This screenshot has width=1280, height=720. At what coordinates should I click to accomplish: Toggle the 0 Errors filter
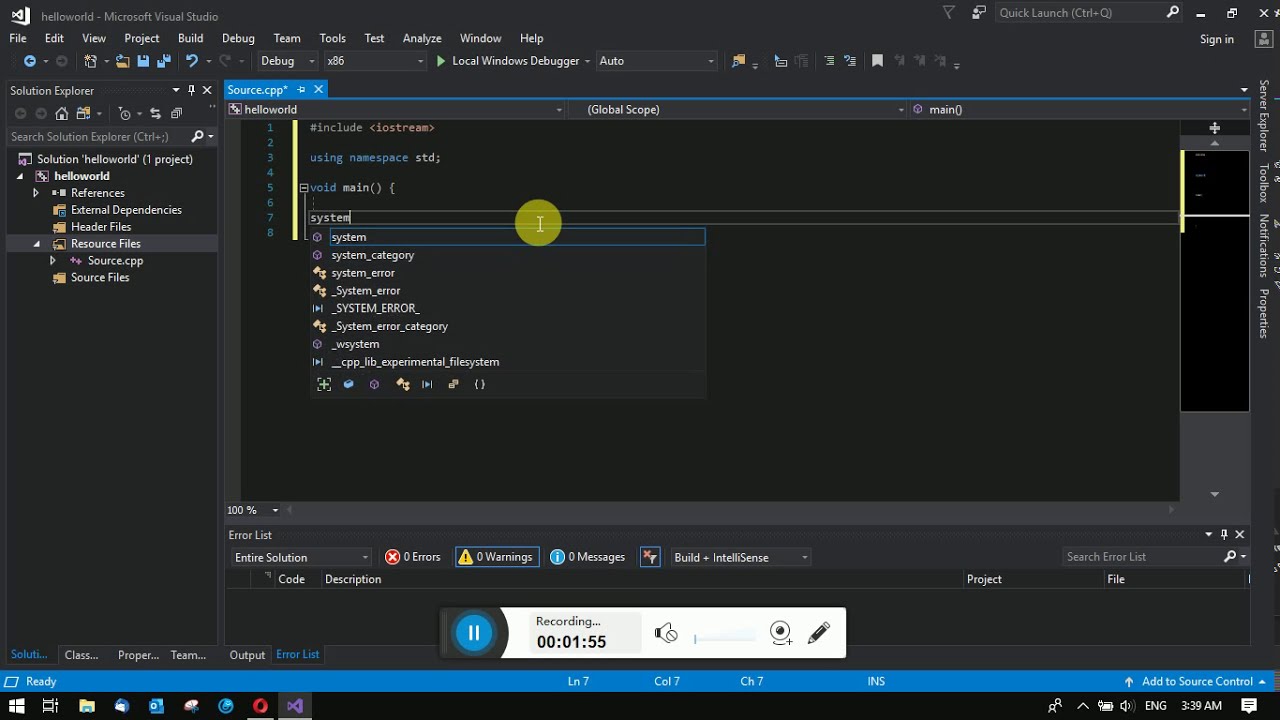click(413, 557)
